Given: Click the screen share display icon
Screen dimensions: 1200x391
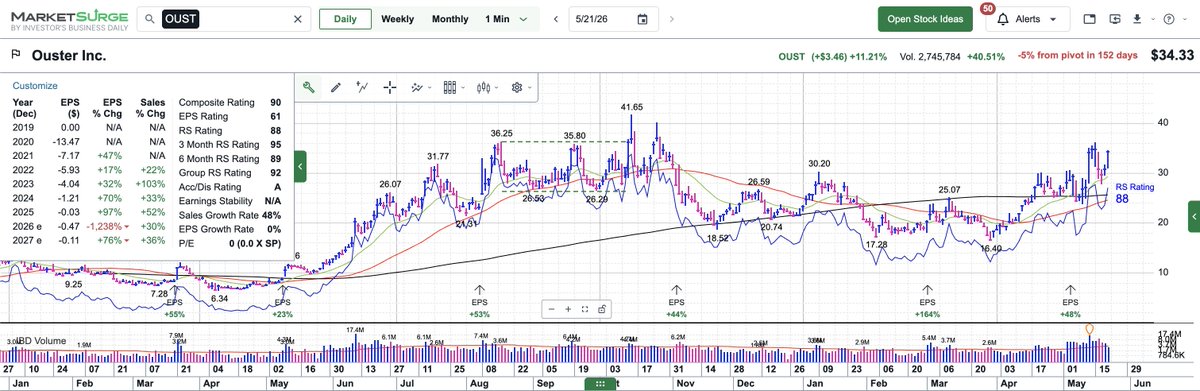Looking at the screenshot, I should click(1116, 19).
